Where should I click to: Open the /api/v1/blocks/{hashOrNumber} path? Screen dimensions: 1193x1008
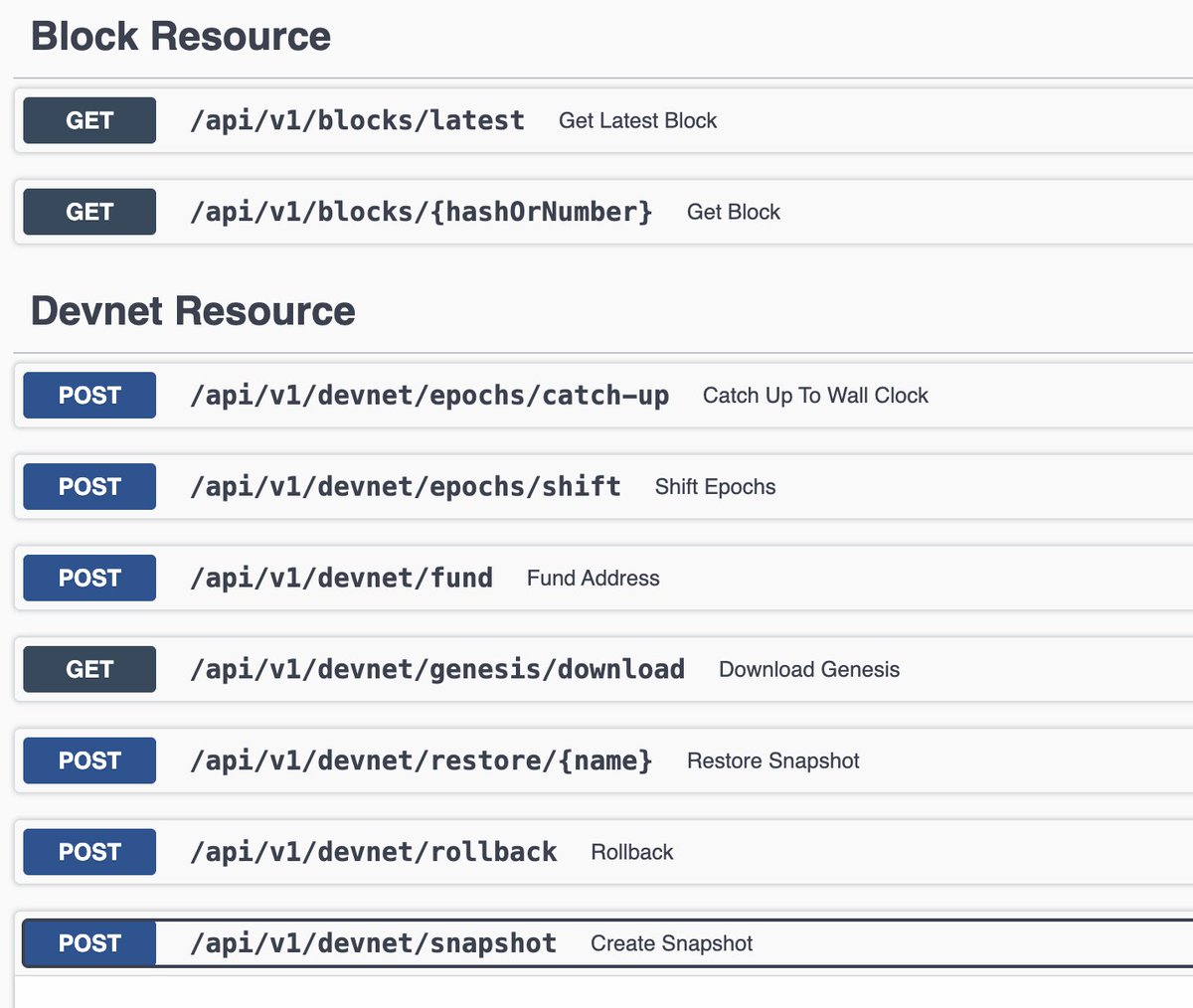[x=422, y=212]
